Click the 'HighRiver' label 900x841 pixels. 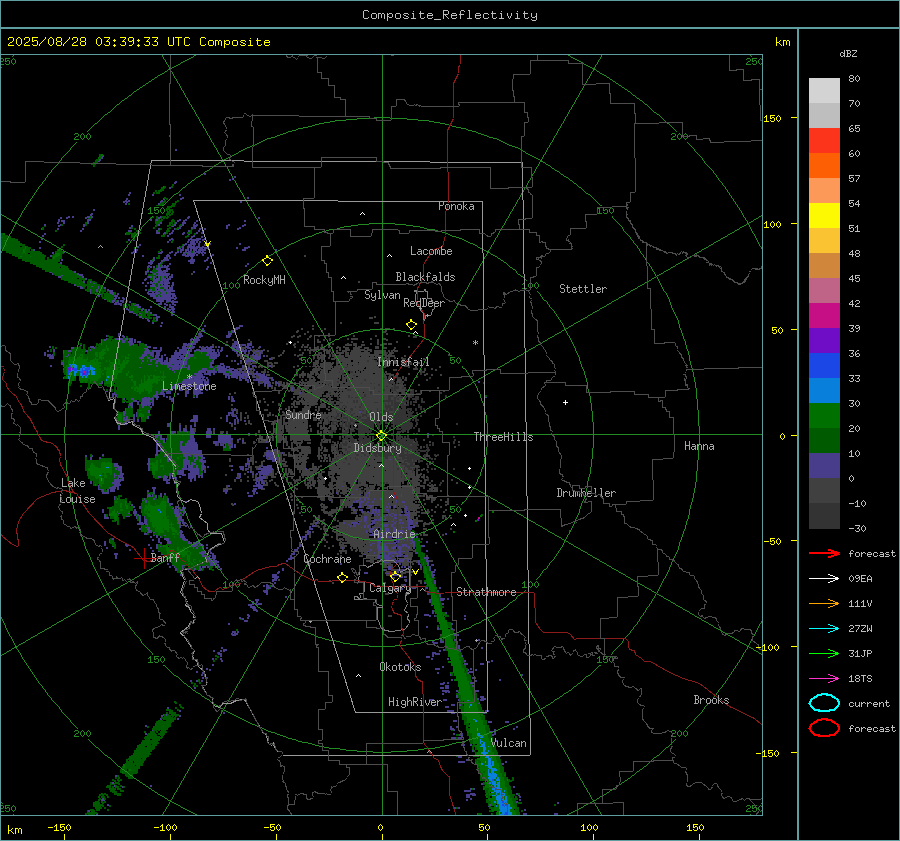[415, 702]
